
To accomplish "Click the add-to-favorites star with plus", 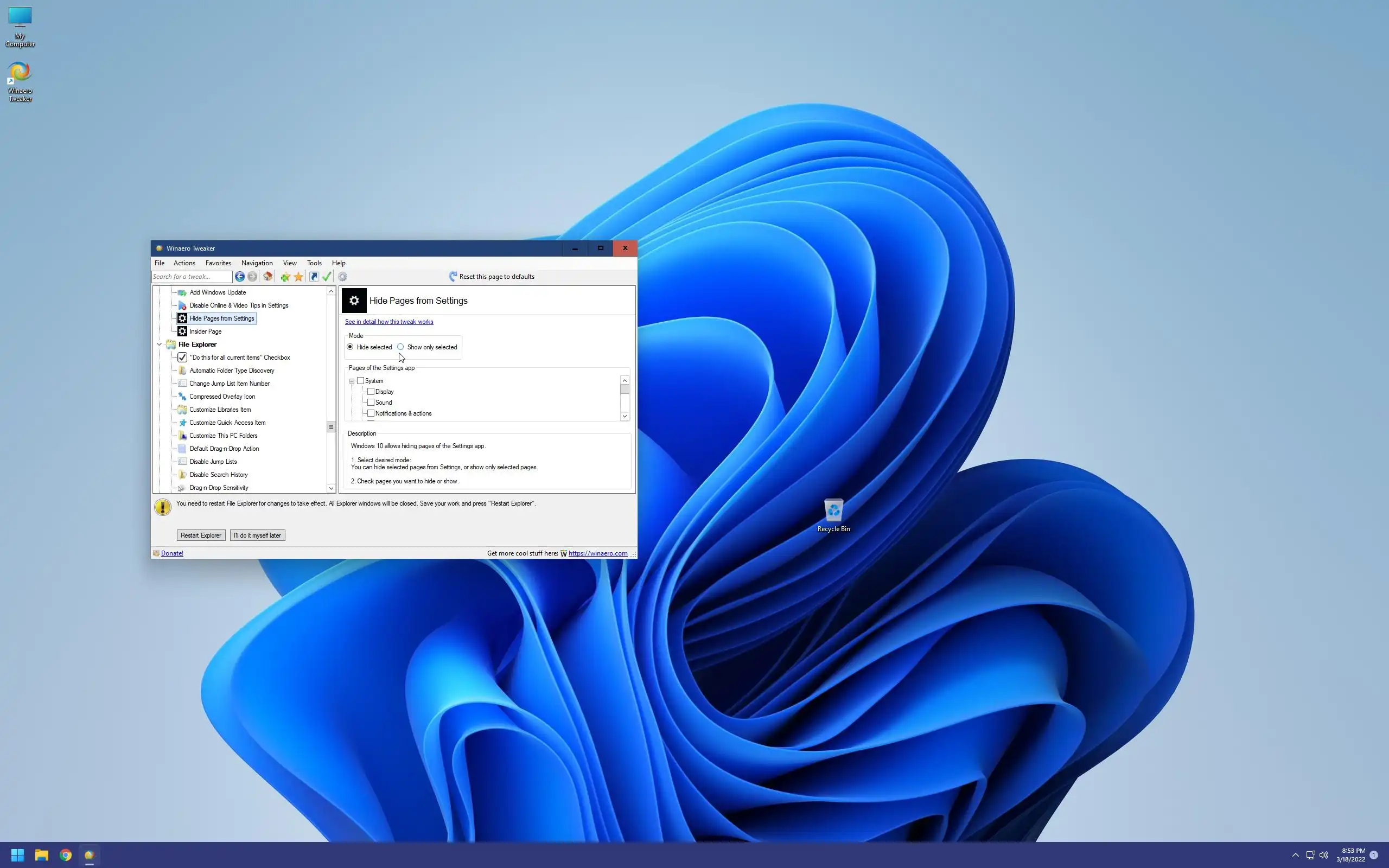I will pos(285,277).
